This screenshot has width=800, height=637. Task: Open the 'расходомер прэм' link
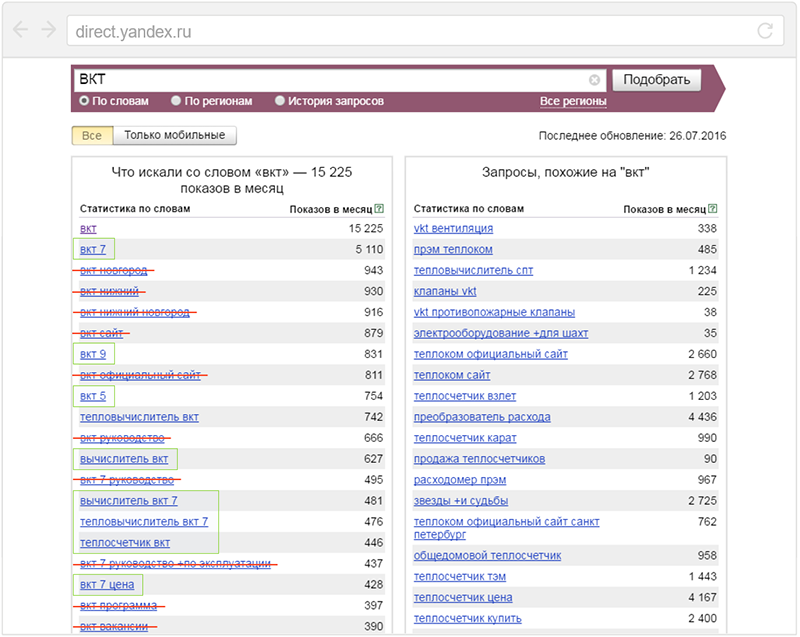click(x=460, y=479)
